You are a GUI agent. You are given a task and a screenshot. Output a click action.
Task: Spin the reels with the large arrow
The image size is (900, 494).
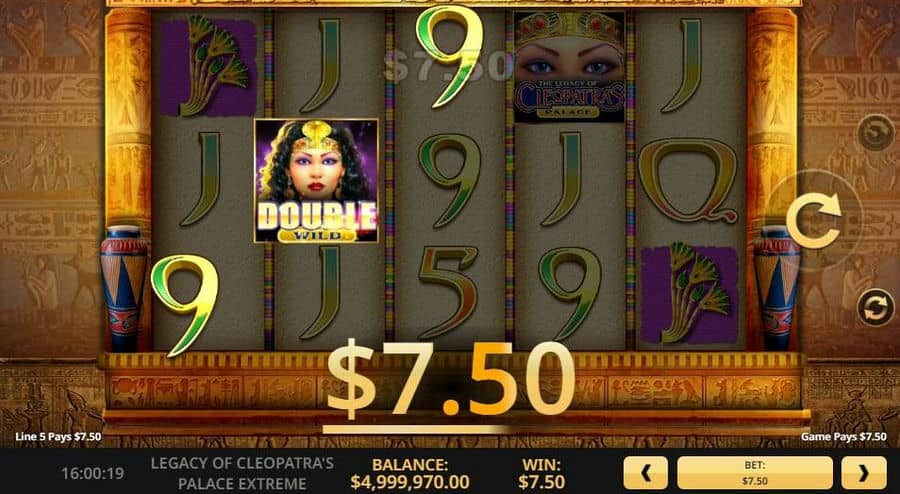pos(814,221)
